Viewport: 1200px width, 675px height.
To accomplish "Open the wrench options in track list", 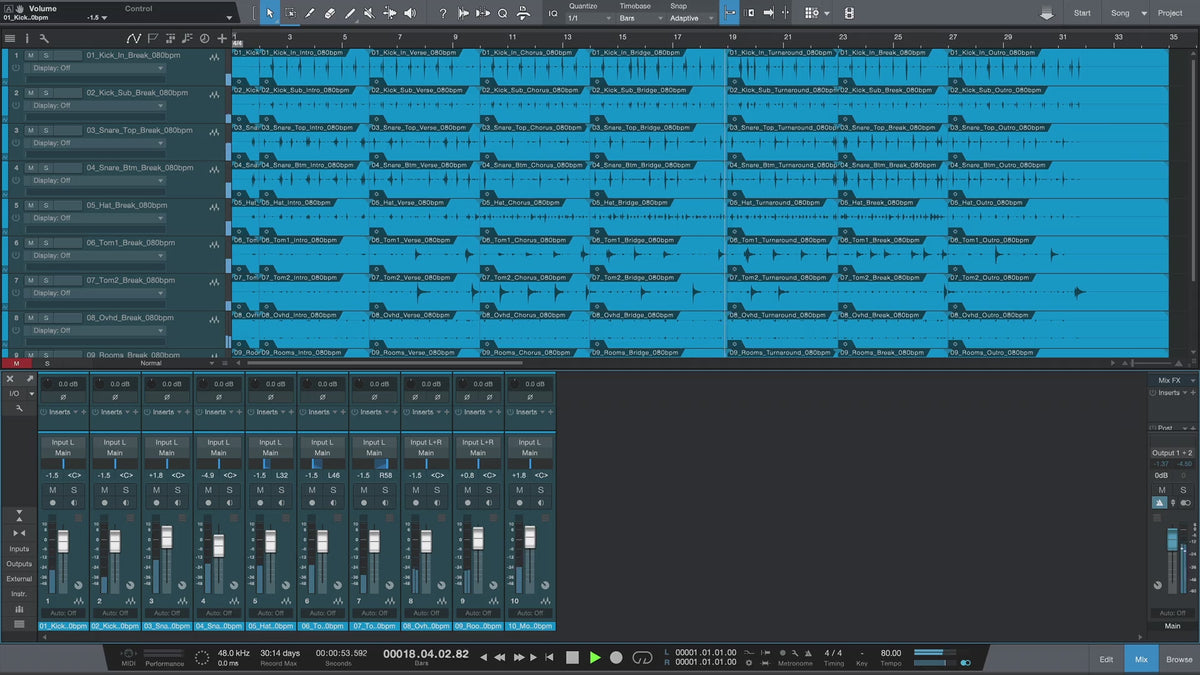I will tap(44, 38).
